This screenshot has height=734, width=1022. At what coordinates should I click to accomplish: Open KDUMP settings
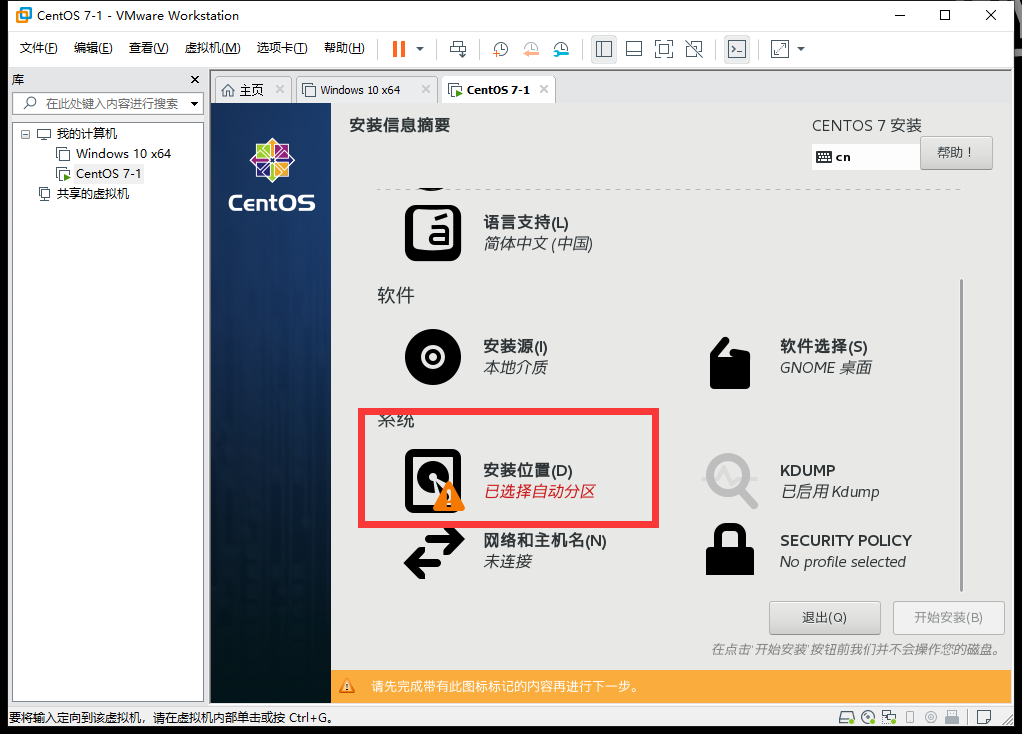point(792,480)
